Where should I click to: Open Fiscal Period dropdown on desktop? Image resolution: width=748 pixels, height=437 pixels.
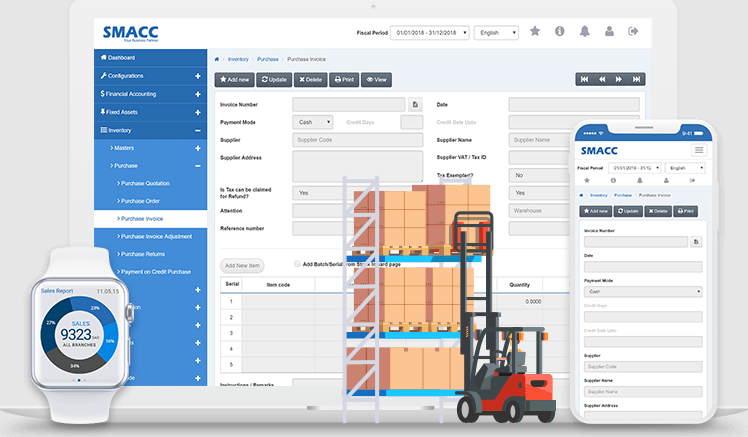tap(429, 32)
